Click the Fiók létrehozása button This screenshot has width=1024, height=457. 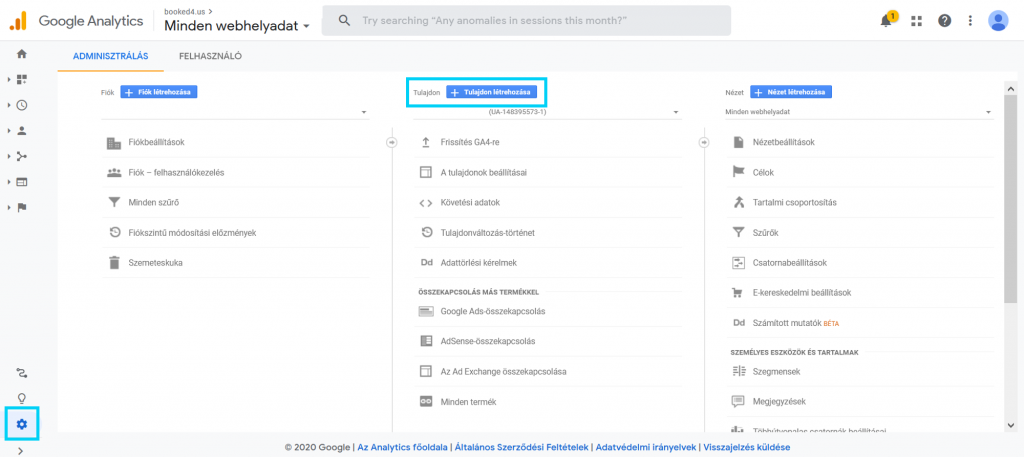(159, 92)
